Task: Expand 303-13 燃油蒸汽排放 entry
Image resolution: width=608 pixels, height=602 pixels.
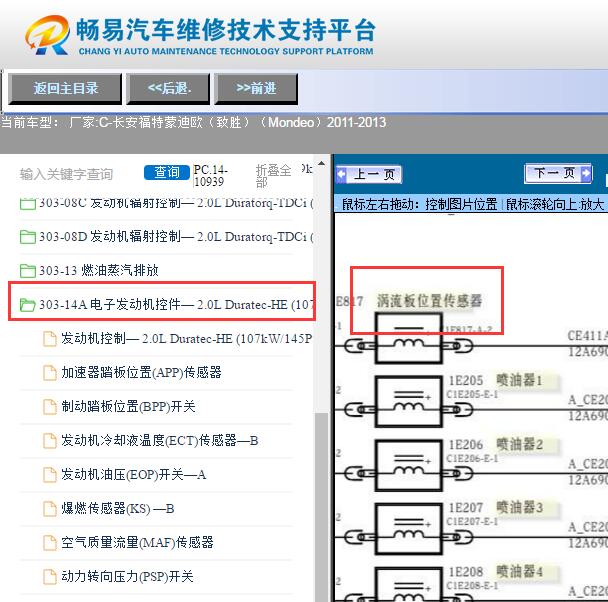Action: [99, 270]
